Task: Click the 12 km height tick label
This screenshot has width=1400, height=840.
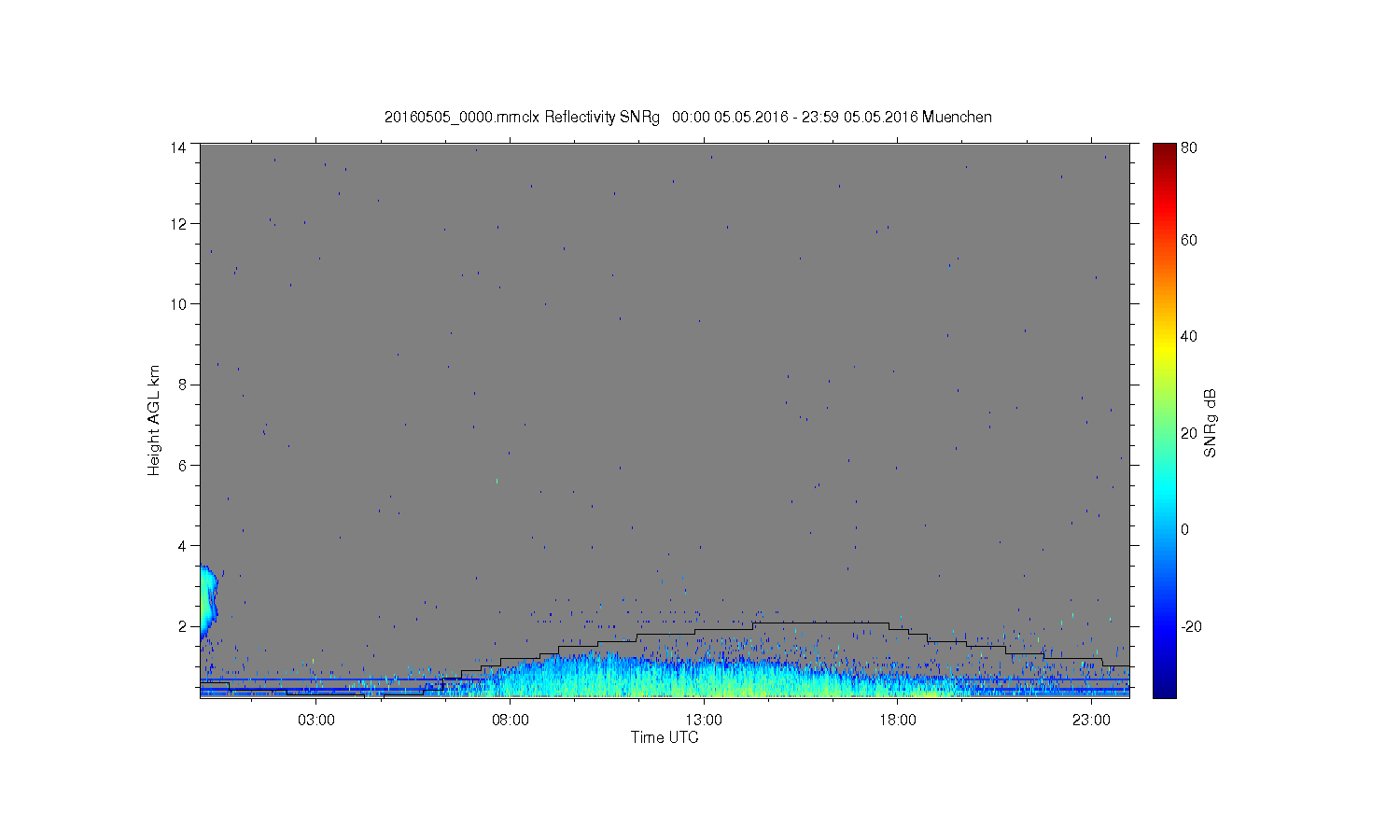Action: pos(178,224)
